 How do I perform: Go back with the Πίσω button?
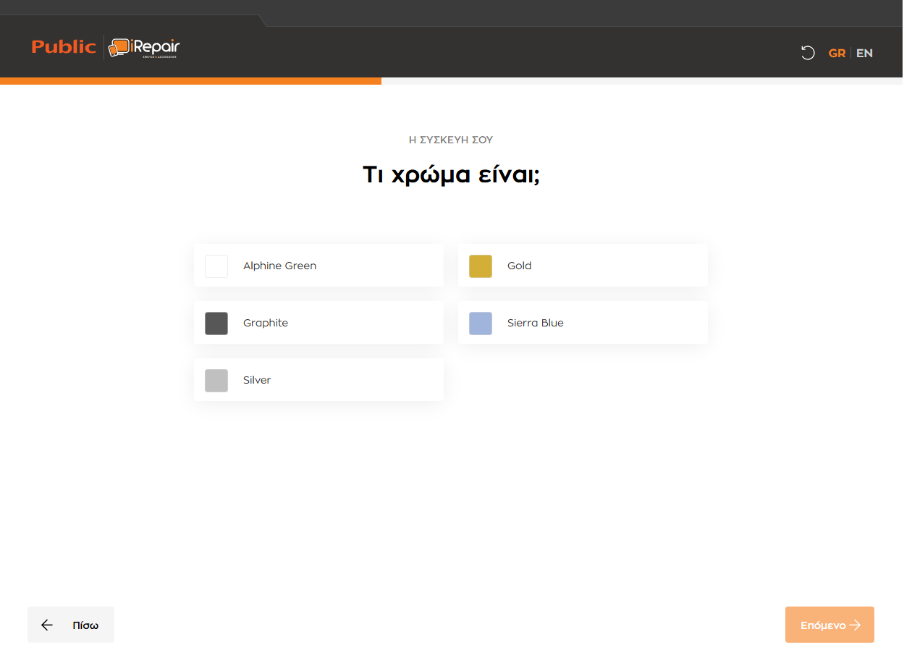[x=71, y=625]
